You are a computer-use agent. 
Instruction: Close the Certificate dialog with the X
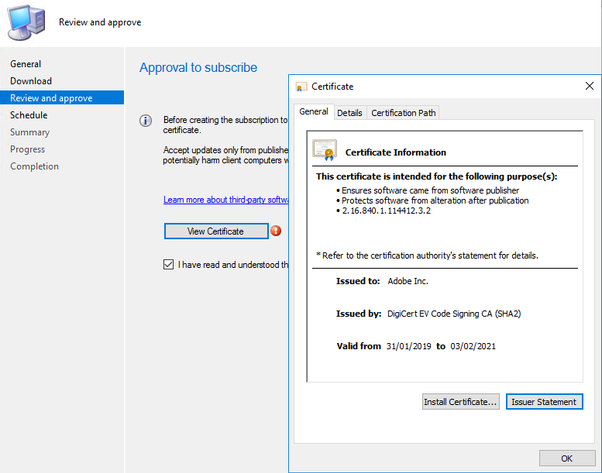point(589,86)
